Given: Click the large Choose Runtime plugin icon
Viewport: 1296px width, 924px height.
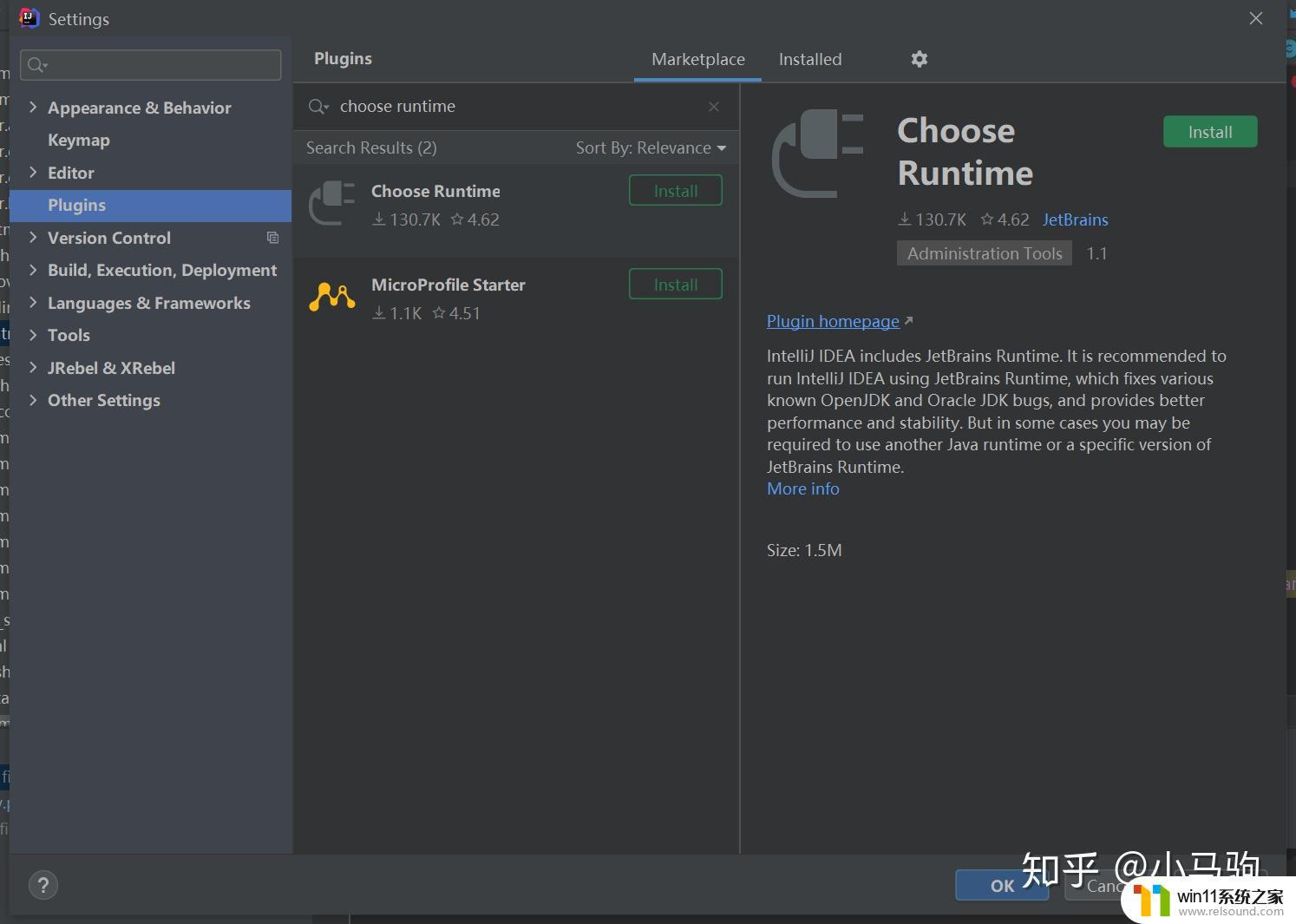Looking at the screenshot, I should click(818, 154).
